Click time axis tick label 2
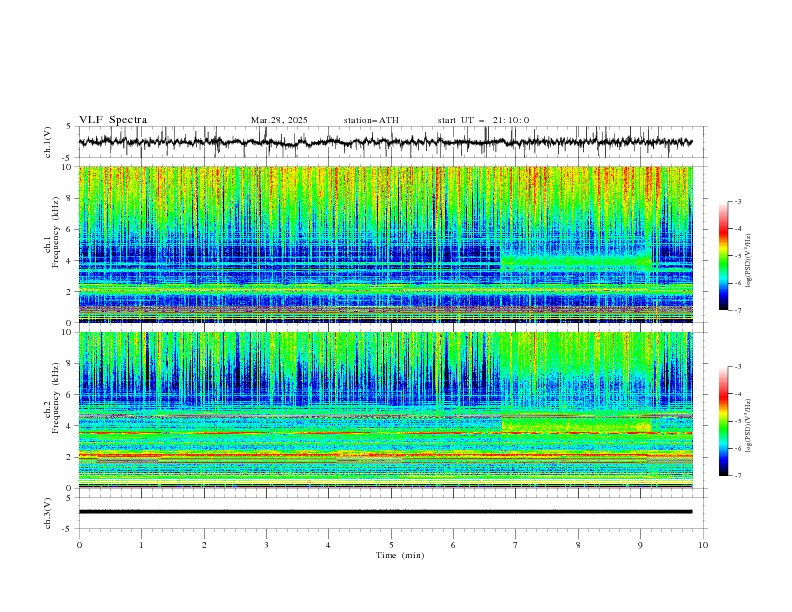The height and width of the screenshot is (612, 792). click(x=204, y=545)
